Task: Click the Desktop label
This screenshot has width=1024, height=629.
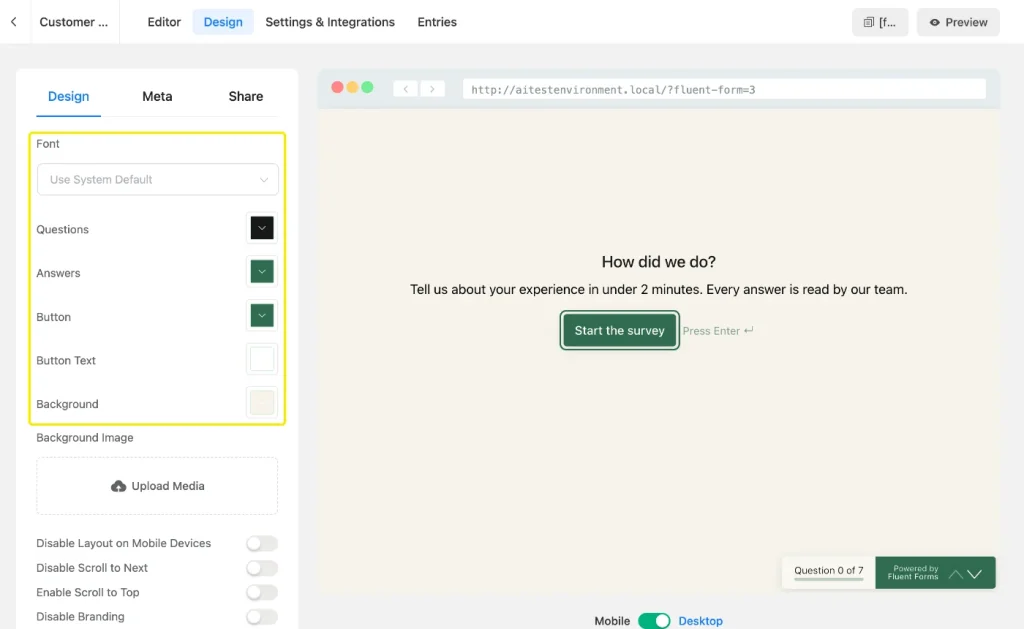Action: coord(701,621)
